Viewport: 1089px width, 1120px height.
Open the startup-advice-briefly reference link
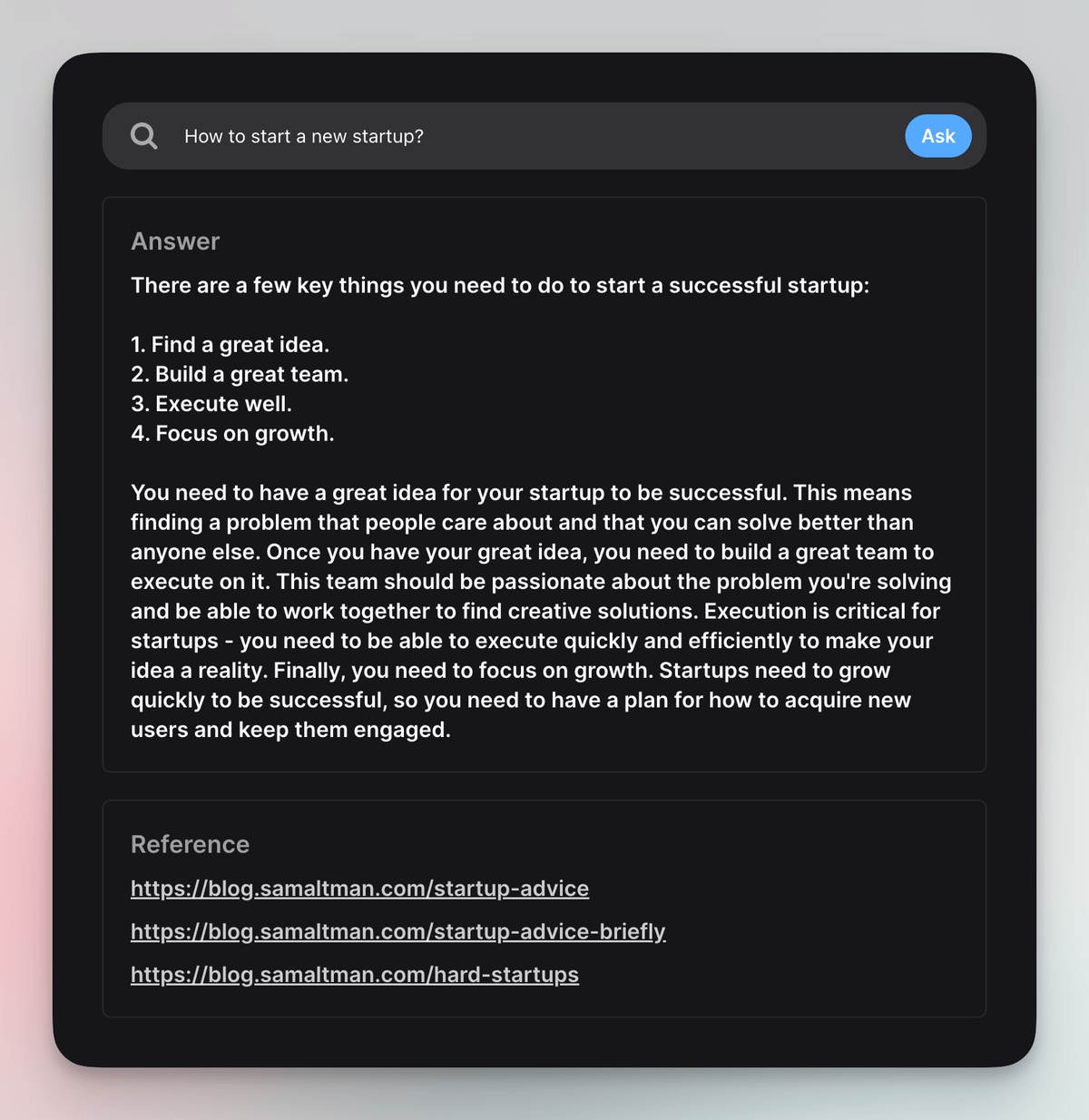pyautogui.click(x=397, y=931)
